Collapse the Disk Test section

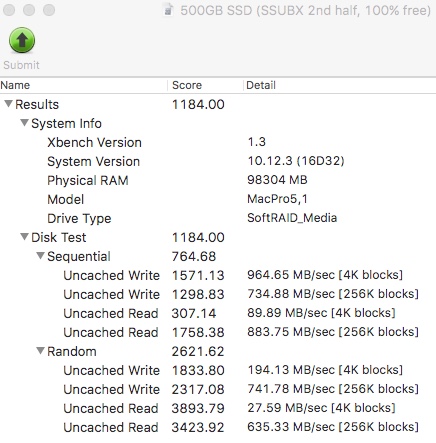pos(24,237)
